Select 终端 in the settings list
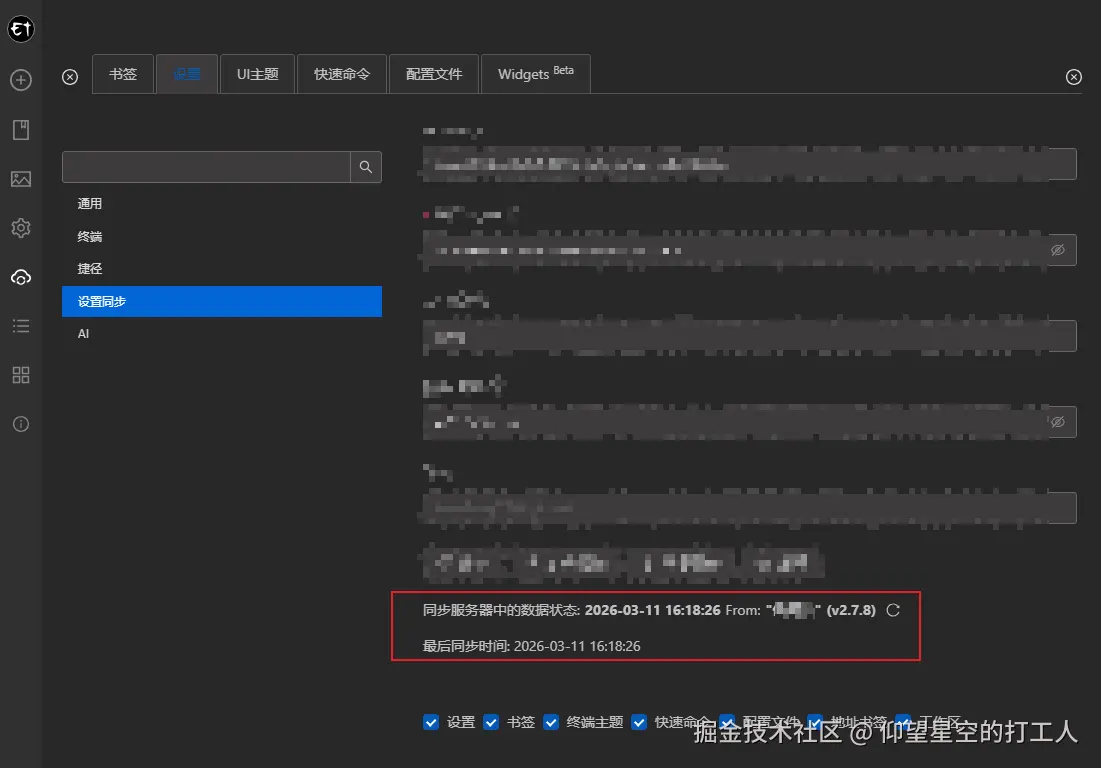This screenshot has width=1101, height=768. [x=222, y=237]
